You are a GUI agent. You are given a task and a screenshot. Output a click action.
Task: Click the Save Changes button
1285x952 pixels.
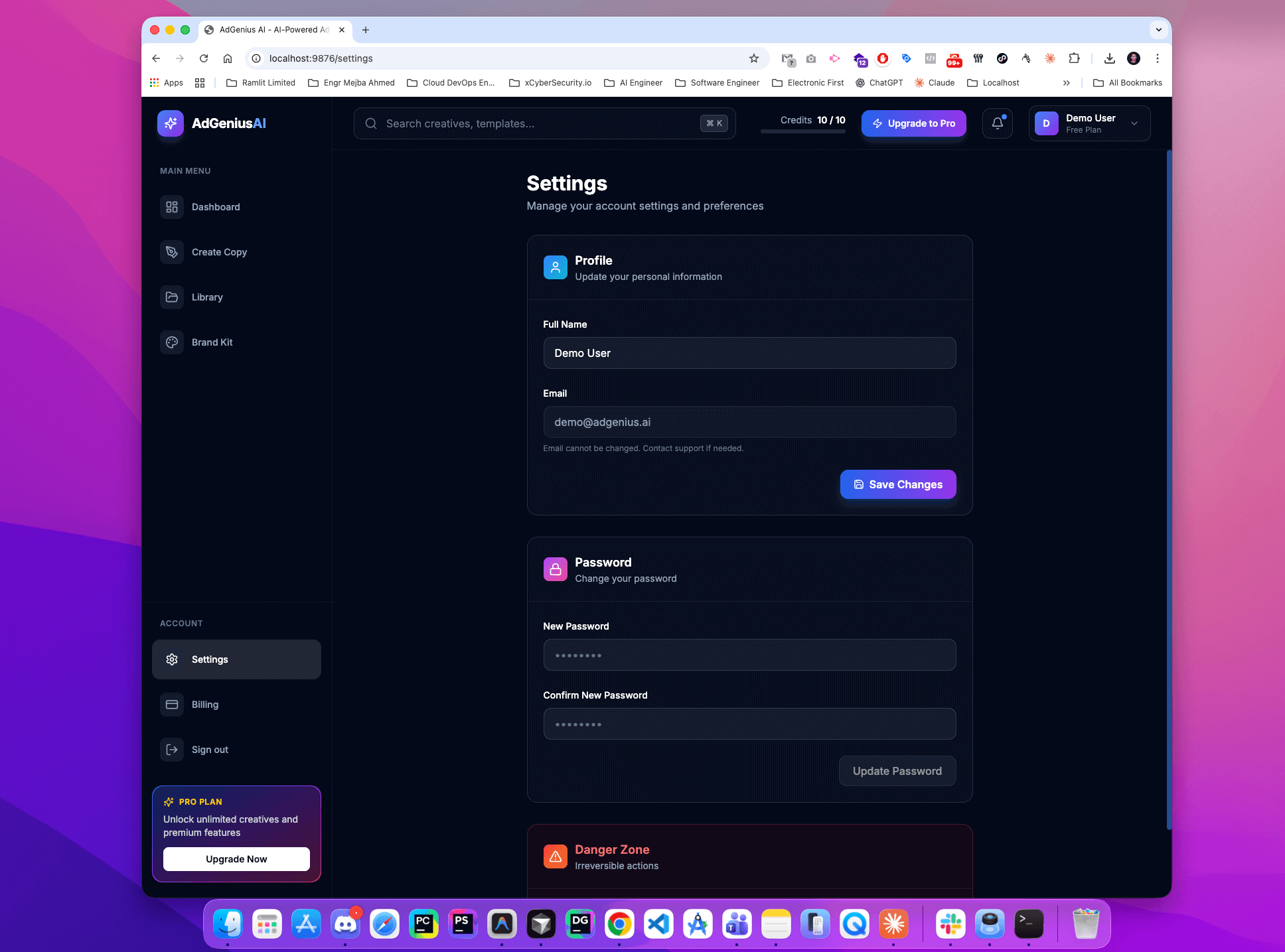[897, 484]
